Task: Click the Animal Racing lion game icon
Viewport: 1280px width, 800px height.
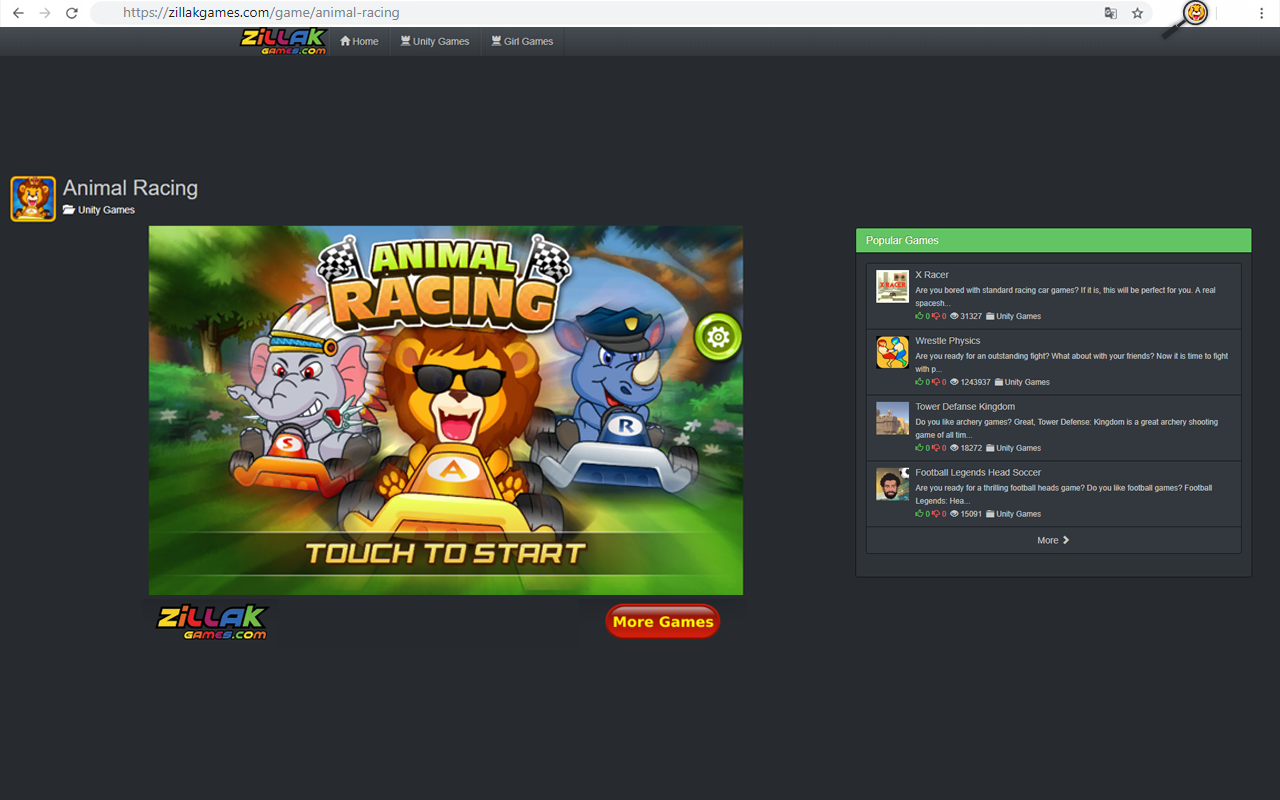Action: pyautogui.click(x=33, y=198)
